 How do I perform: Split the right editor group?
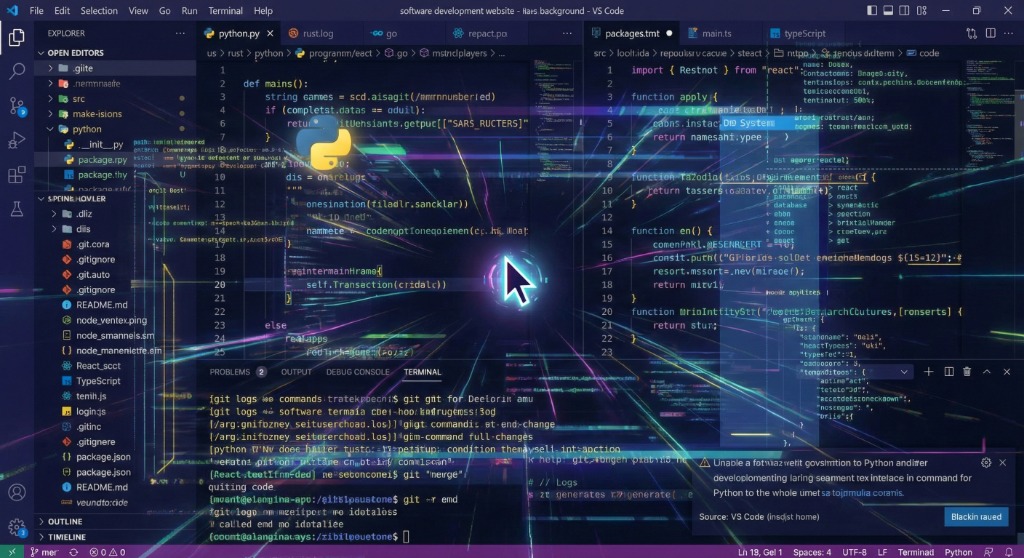(x=991, y=33)
